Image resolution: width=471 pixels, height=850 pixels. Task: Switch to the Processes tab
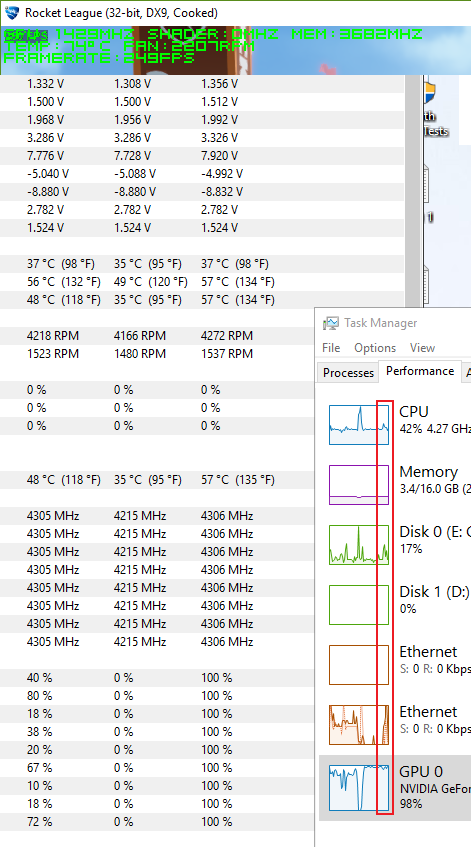348,372
